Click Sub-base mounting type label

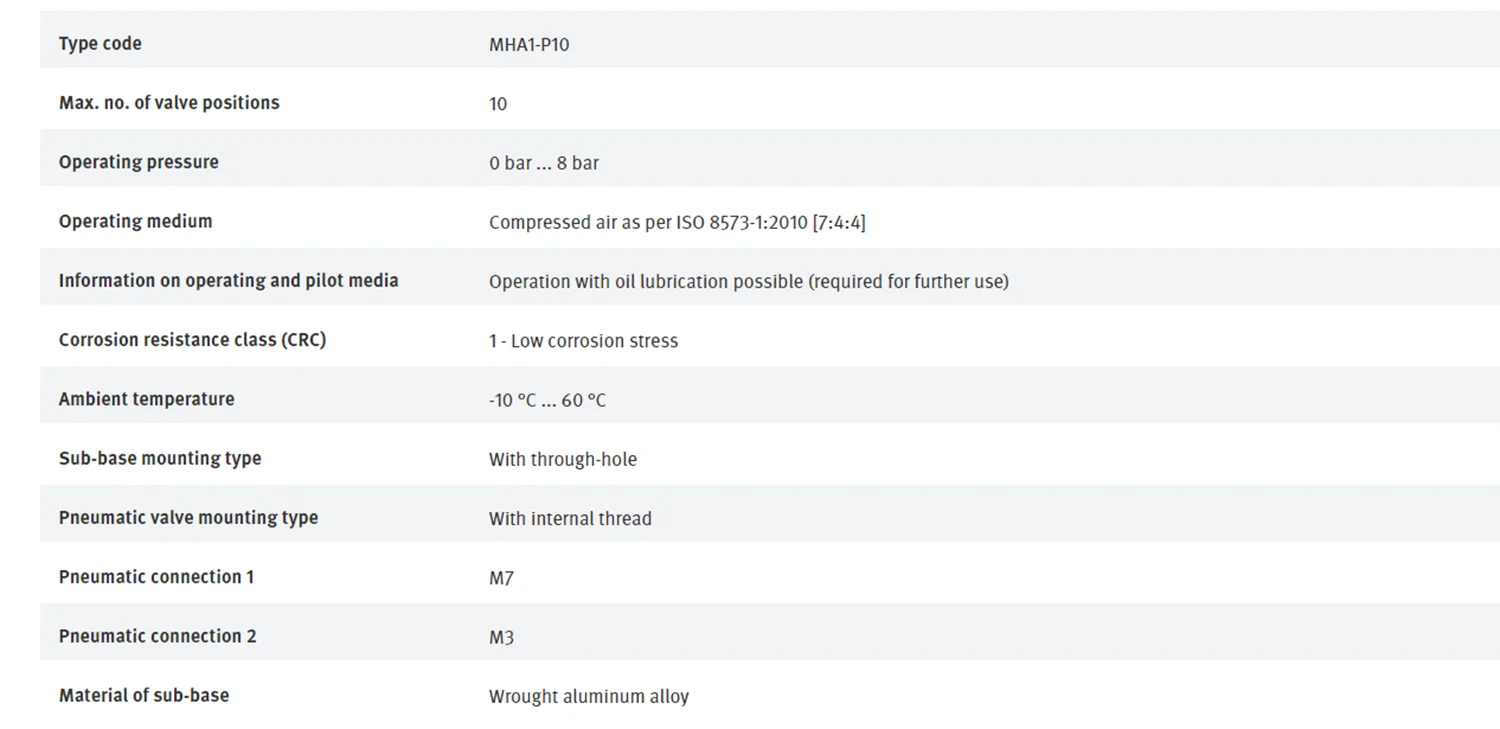pos(160,458)
